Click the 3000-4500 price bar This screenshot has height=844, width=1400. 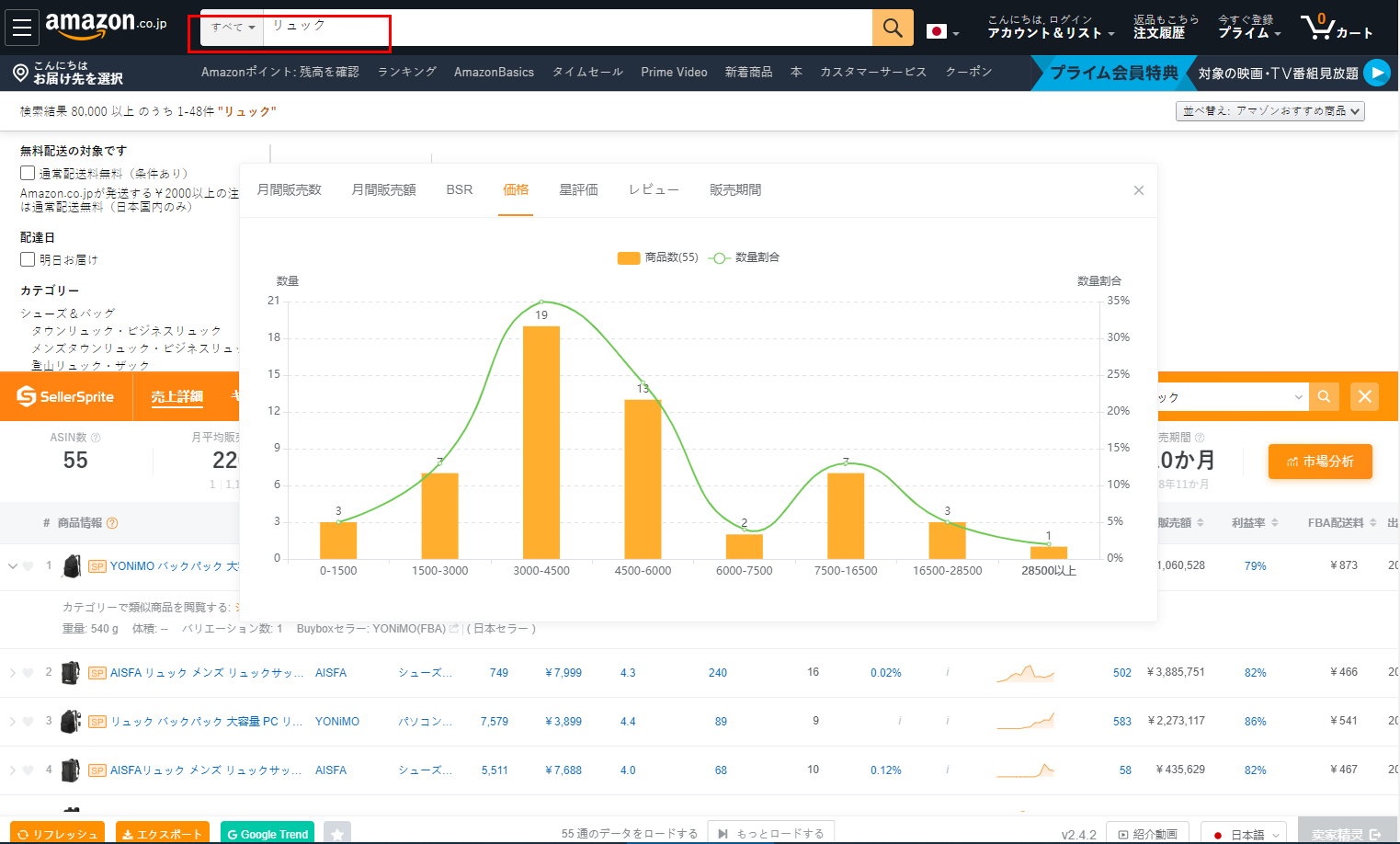[541, 442]
